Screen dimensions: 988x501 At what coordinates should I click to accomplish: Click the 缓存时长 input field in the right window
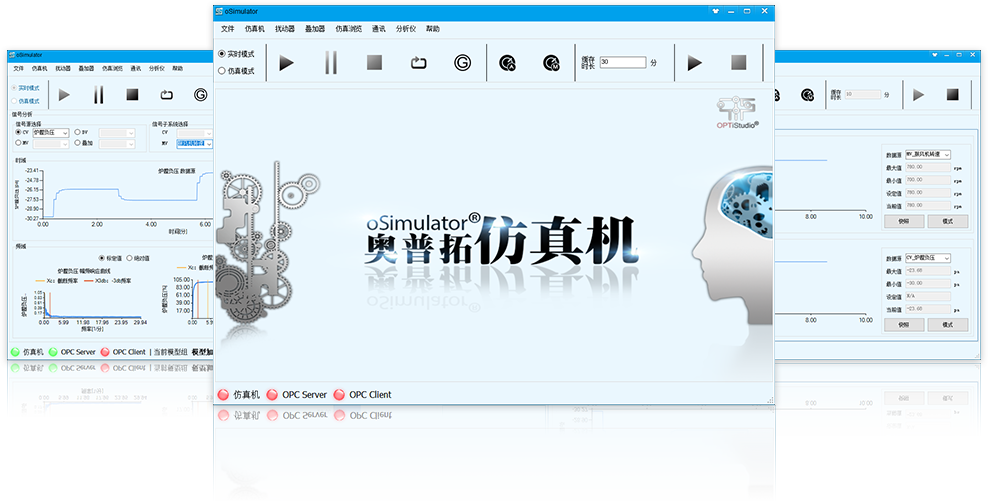(863, 95)
